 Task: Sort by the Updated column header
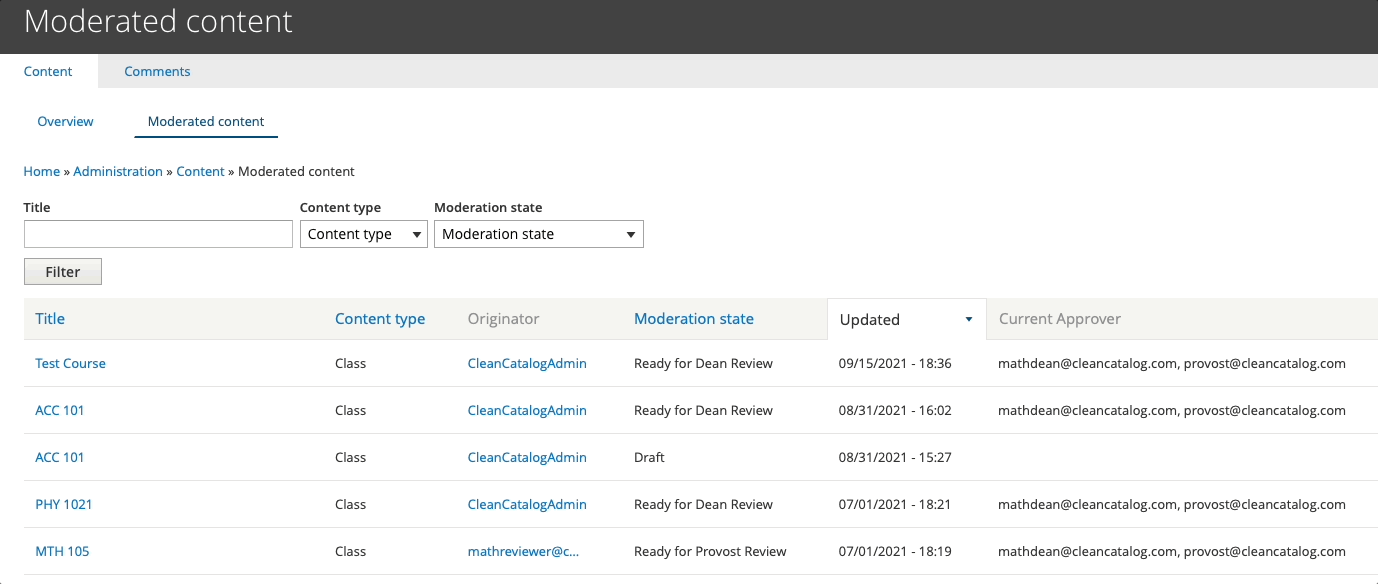click(x=870, y=320)
